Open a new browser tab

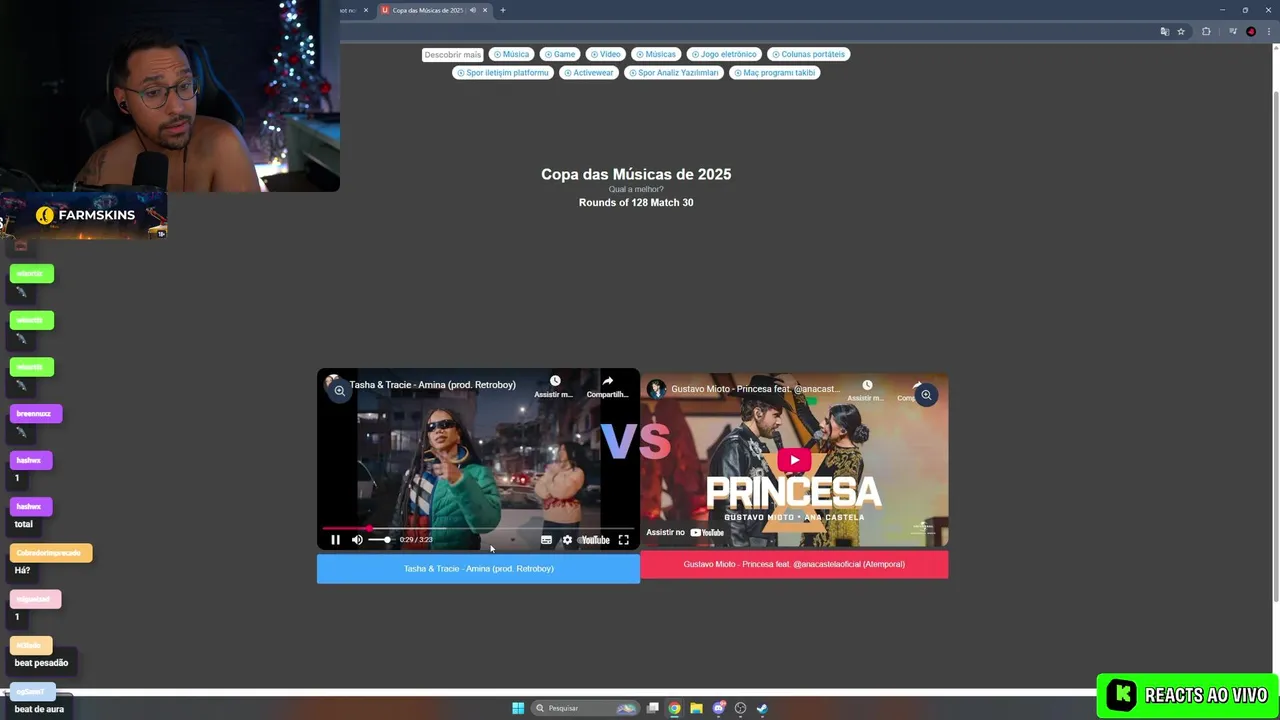coord(503,10)
